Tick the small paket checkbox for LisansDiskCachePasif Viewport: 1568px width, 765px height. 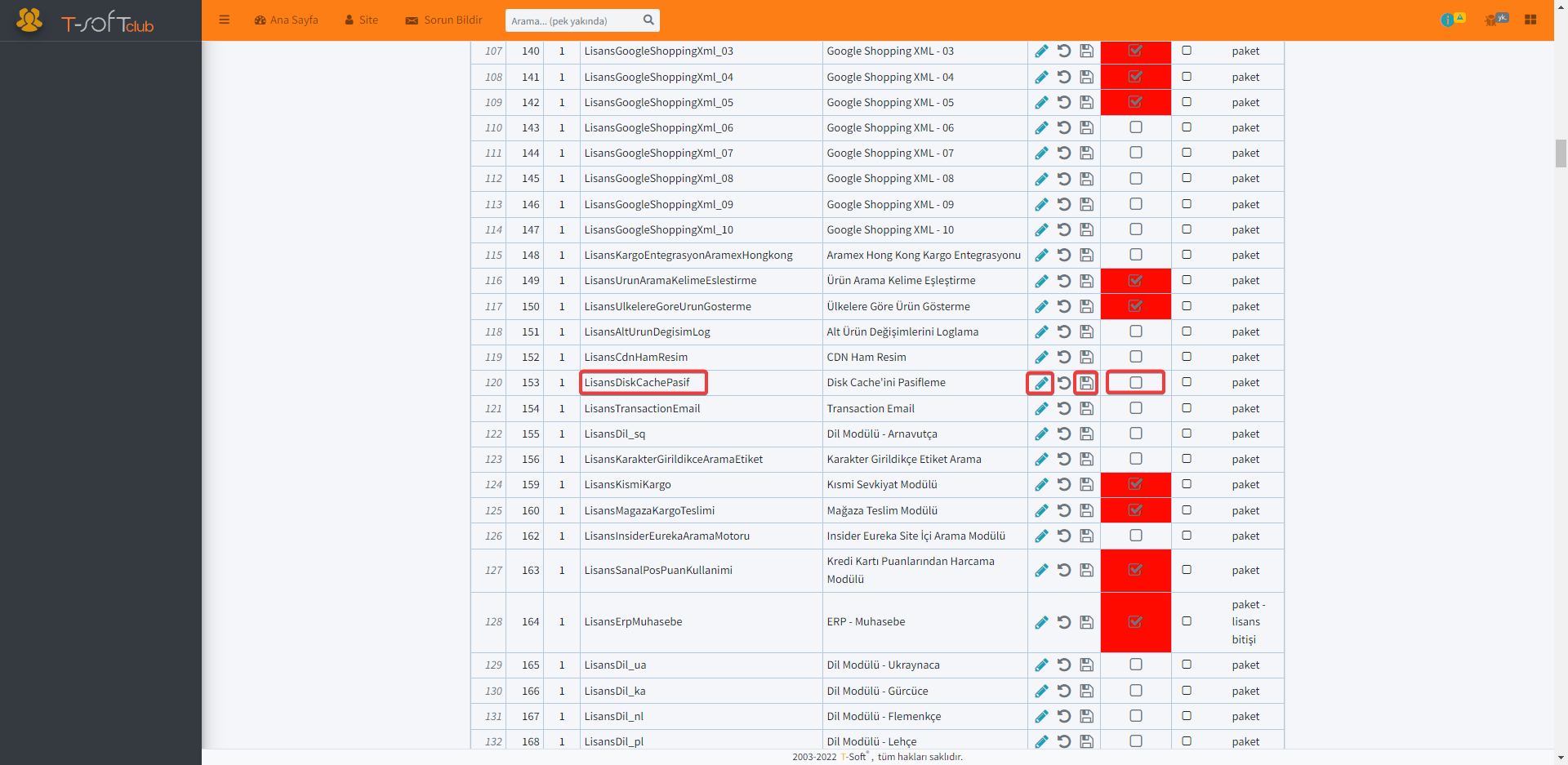point(1187,382)
